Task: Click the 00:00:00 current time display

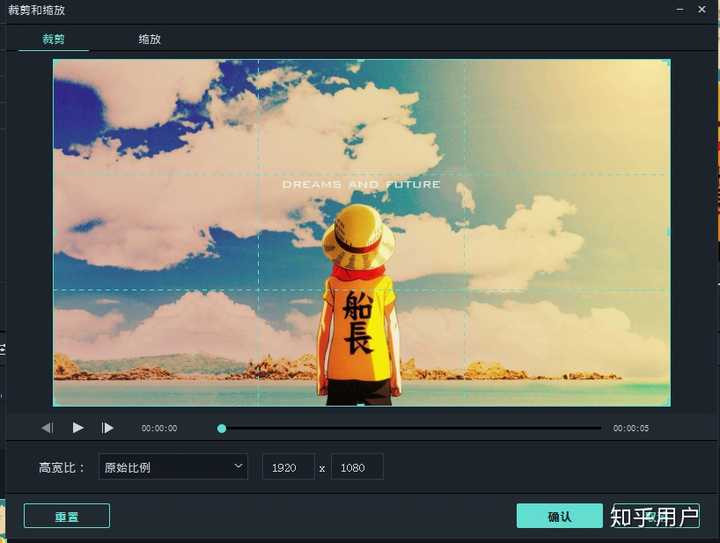Action: [159, 428]
